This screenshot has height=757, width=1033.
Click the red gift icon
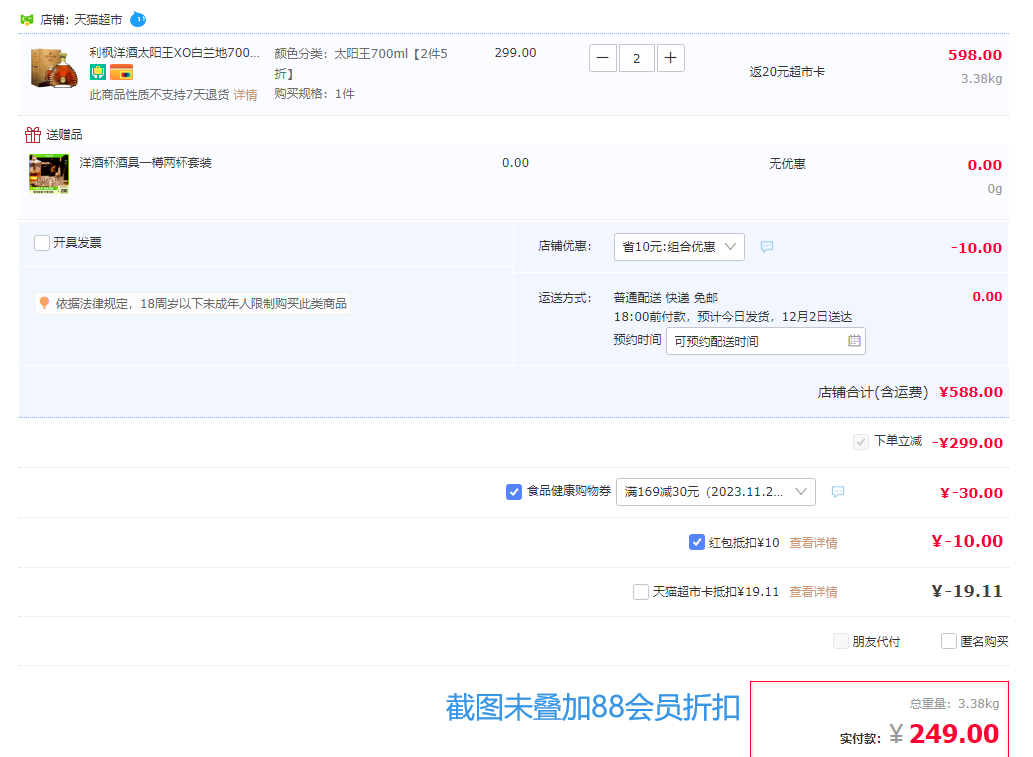tap(33, 135)
